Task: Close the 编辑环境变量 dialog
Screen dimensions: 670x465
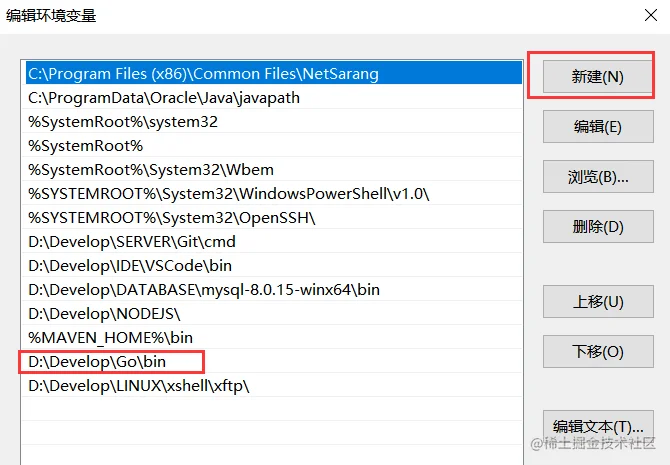Action: pyautogui.click(x=650, y=15)
